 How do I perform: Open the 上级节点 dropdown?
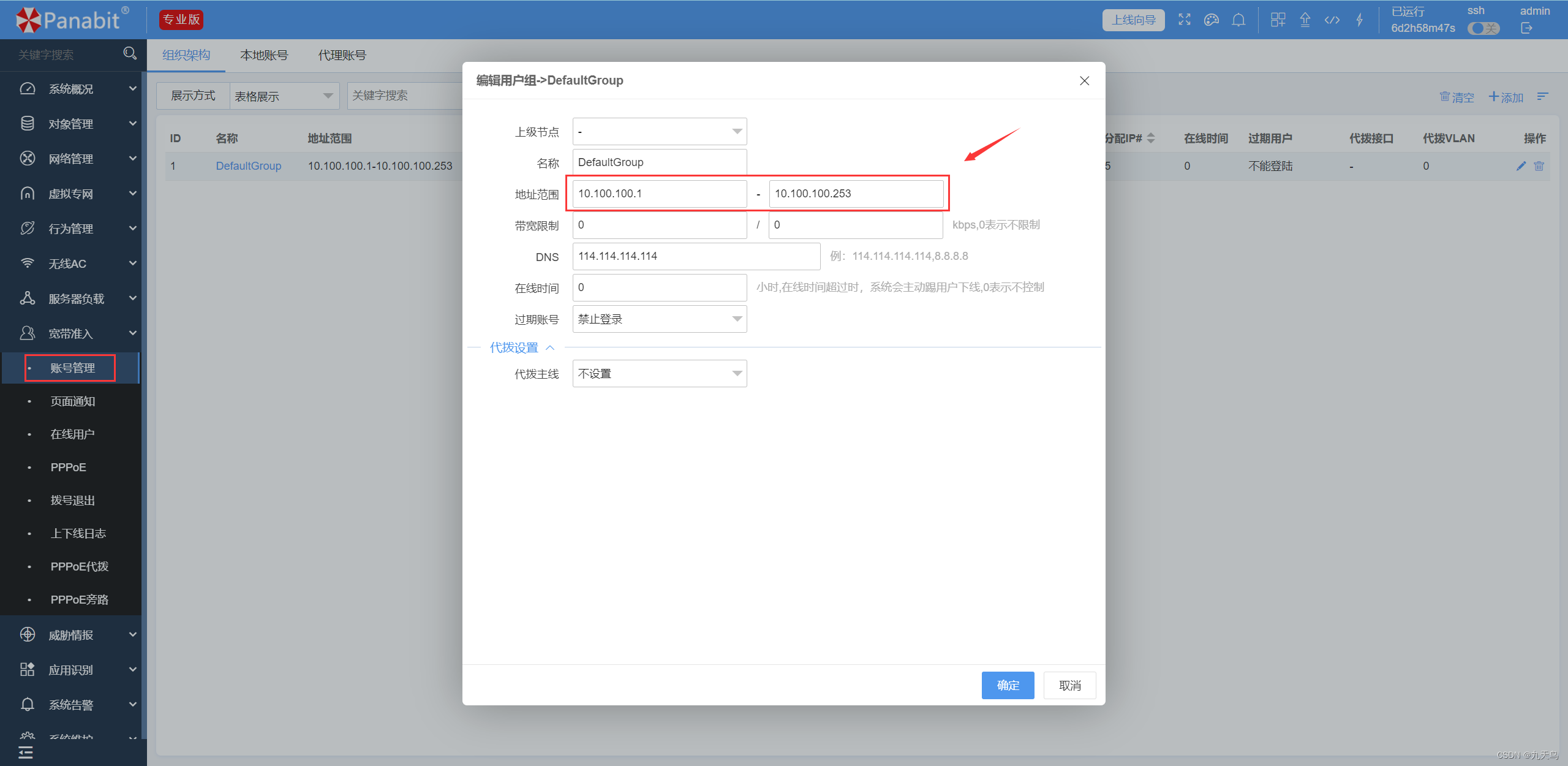pos(659,131)
